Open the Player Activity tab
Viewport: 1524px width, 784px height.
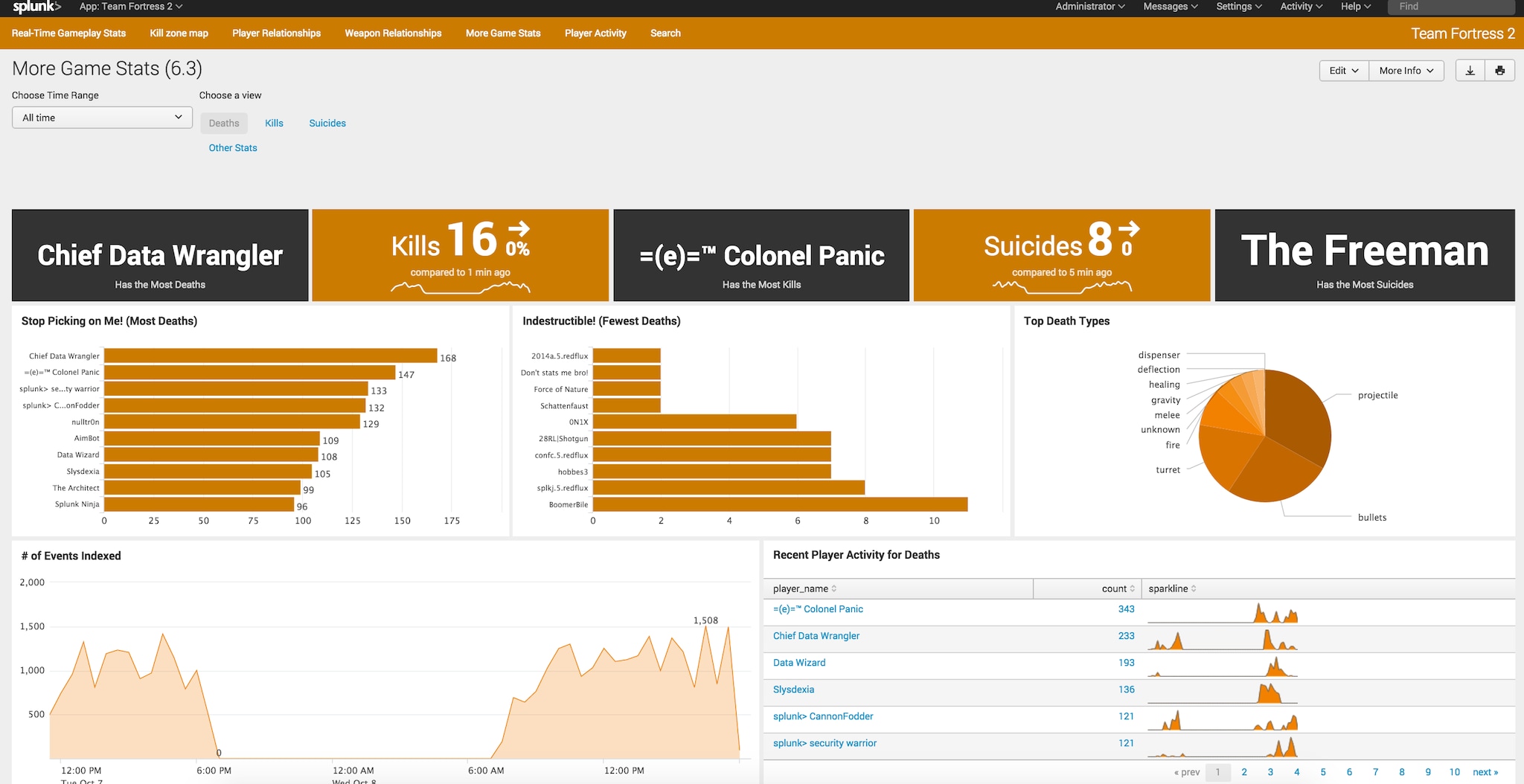(595, 33)
